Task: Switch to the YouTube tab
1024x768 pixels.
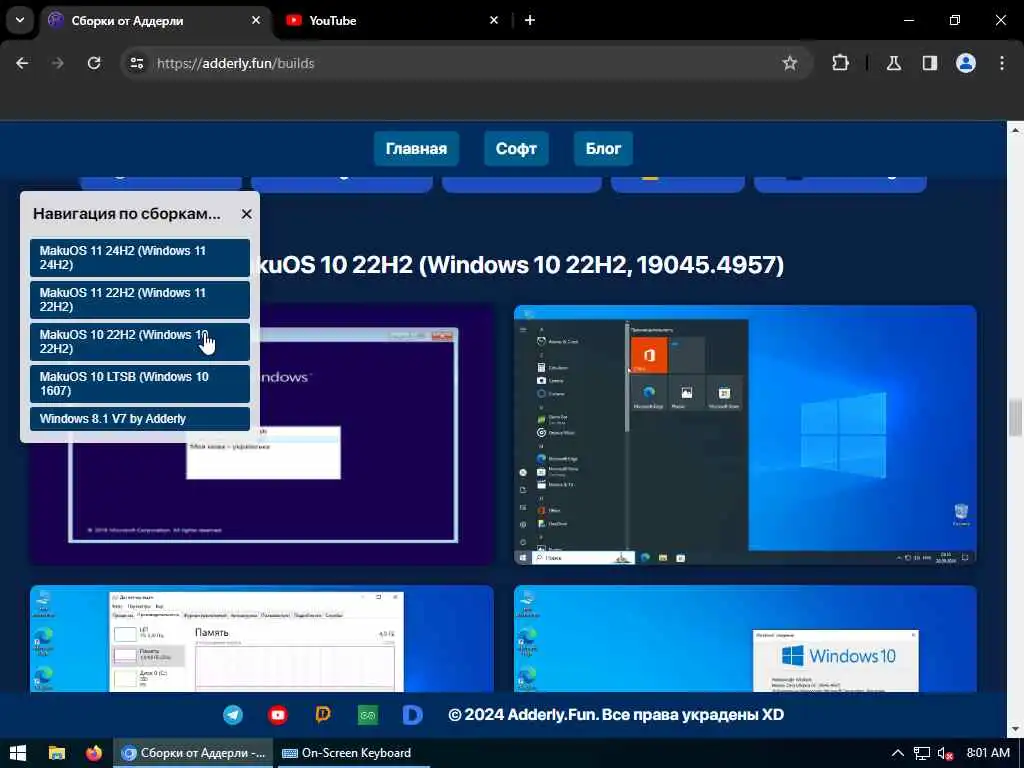Action: (391, 21)
